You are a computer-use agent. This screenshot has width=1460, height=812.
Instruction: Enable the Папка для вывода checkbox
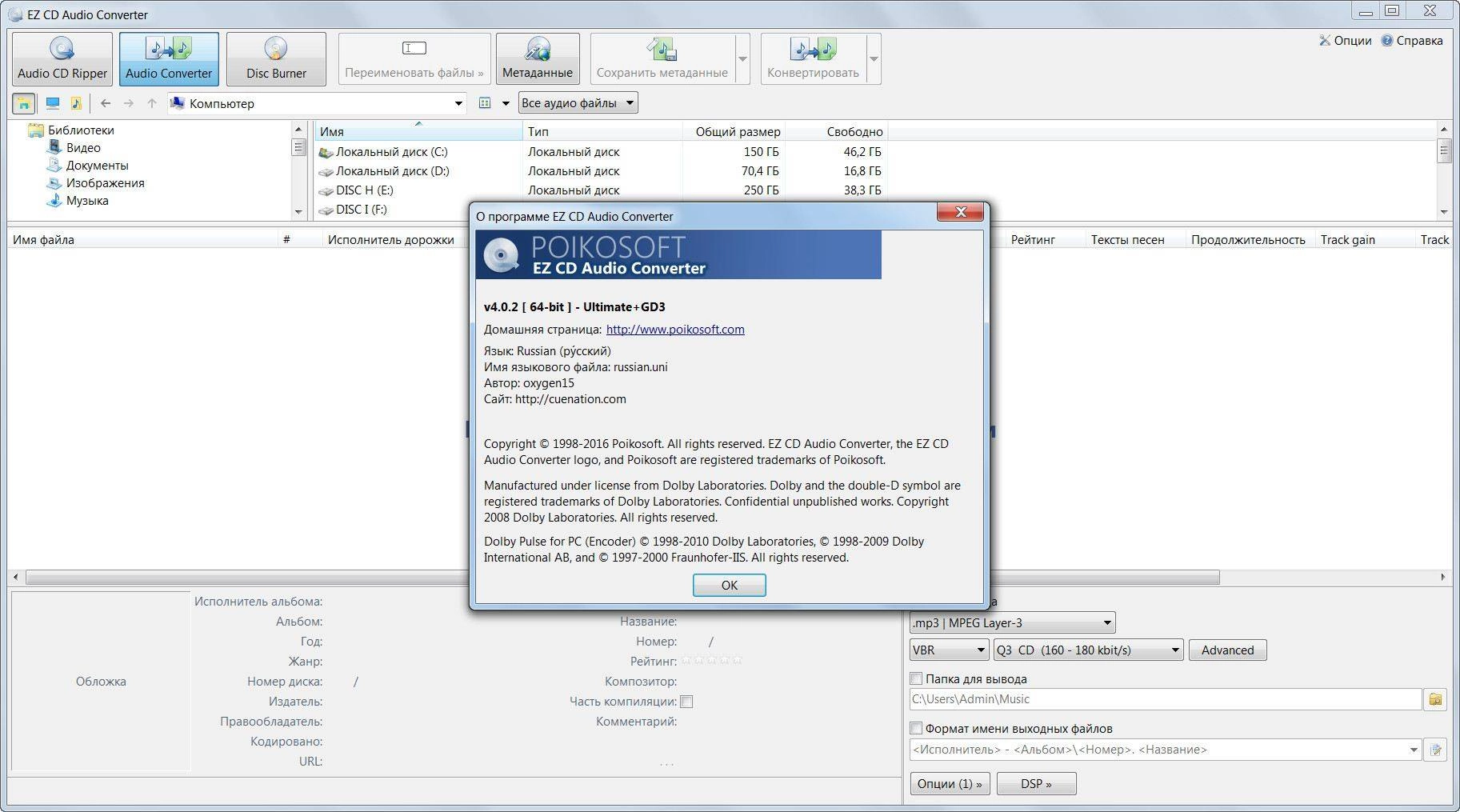917,679
